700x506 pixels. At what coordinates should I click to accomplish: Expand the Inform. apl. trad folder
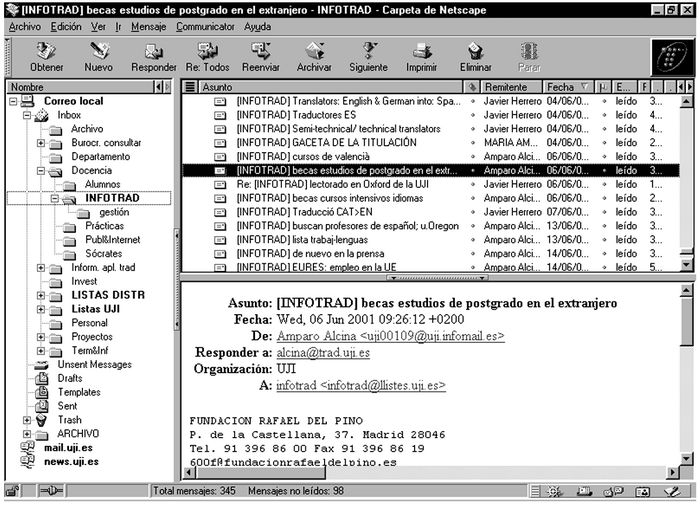[41, 268]
